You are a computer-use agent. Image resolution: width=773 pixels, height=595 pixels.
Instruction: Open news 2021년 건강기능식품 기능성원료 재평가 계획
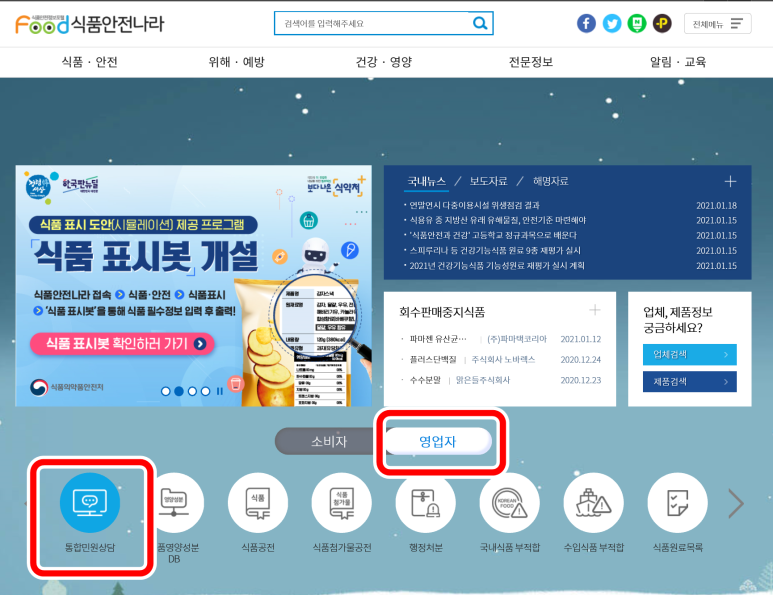[x=497, y=266]
